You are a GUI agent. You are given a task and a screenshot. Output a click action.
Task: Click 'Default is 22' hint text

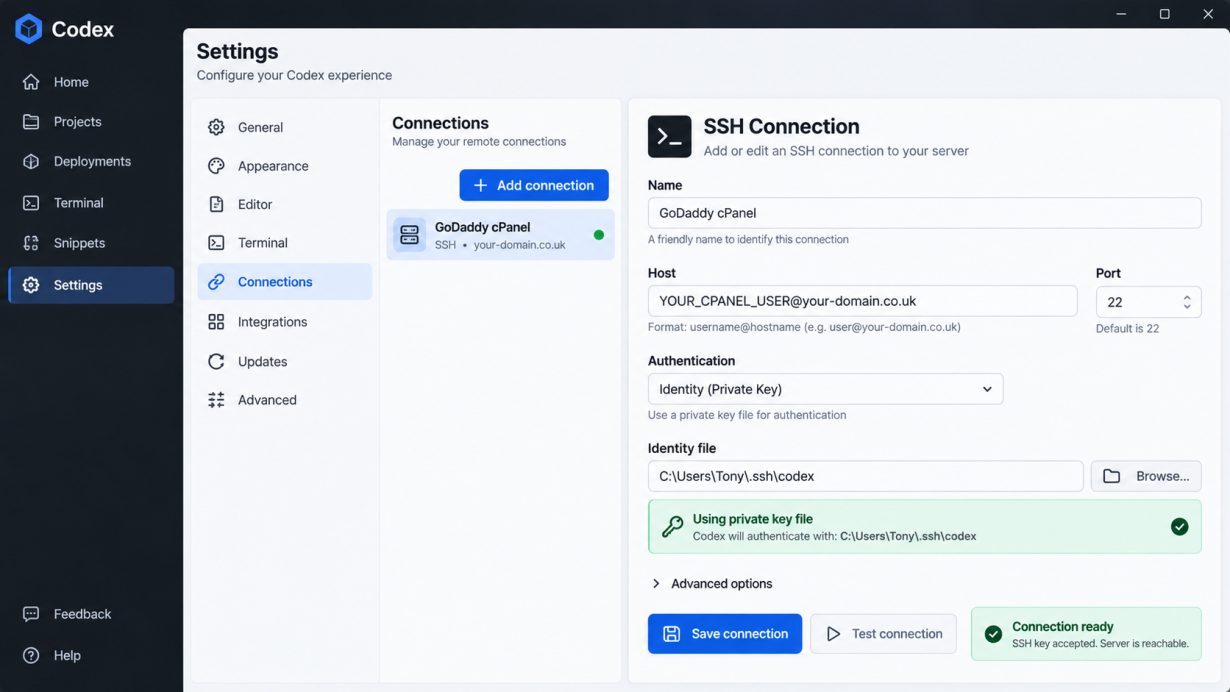click(1127, 328)
